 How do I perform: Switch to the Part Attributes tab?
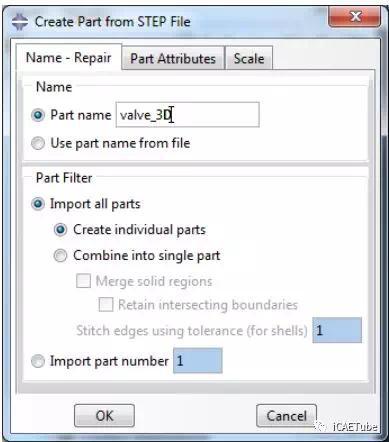click(x=173, y=58)
